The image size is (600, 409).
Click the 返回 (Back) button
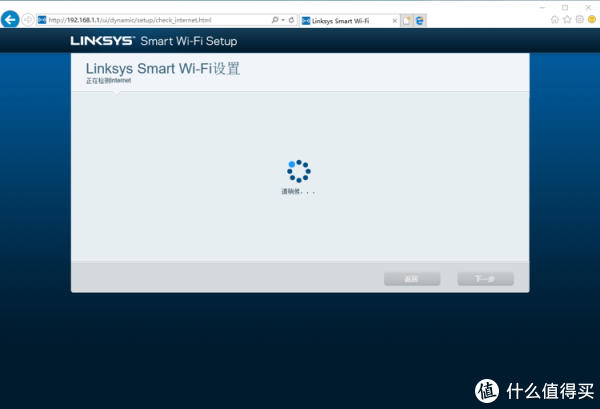(412, 279)
